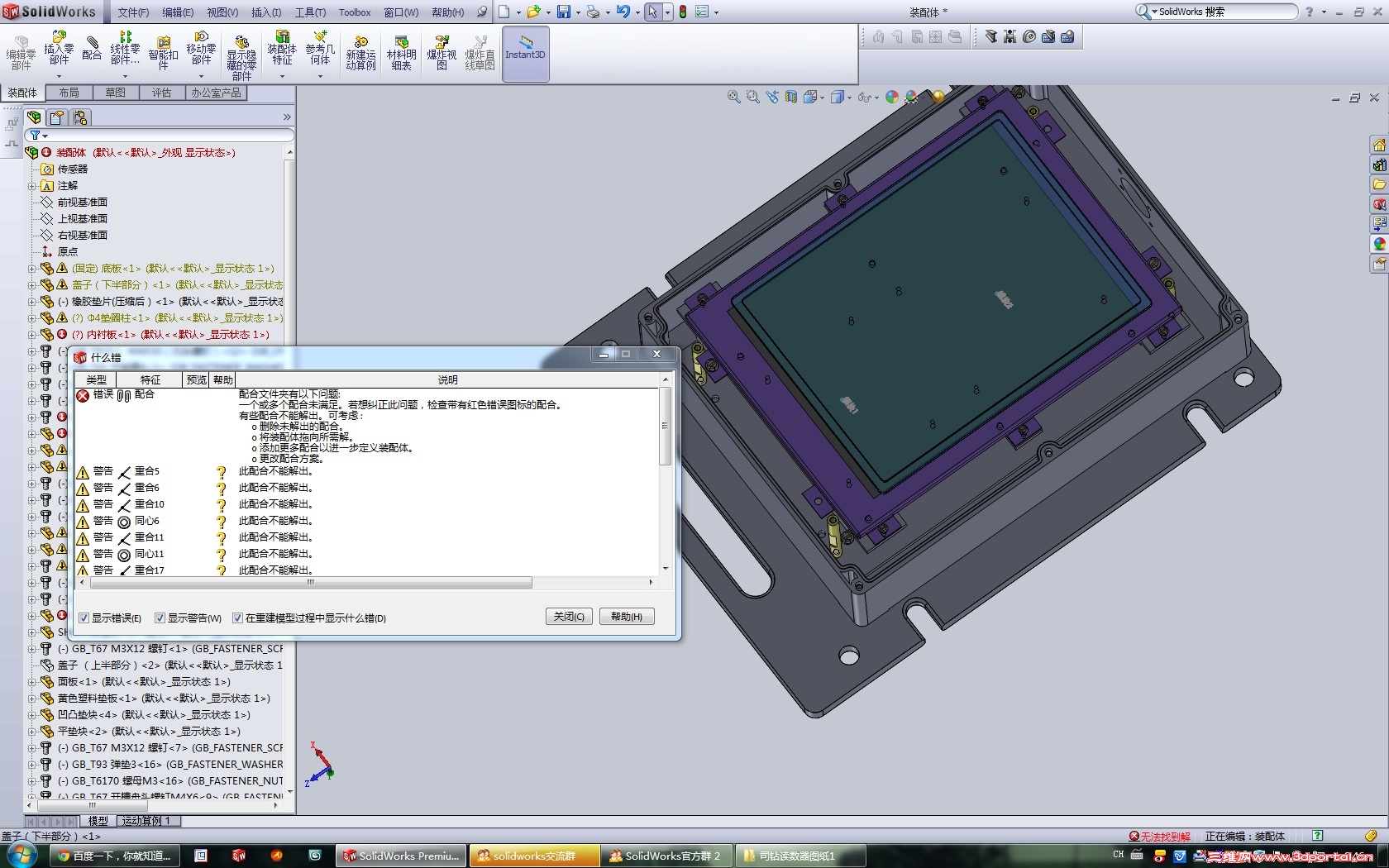Expand the 平垫块<2> component node
Screen dimensions: 1389x868
31,732
